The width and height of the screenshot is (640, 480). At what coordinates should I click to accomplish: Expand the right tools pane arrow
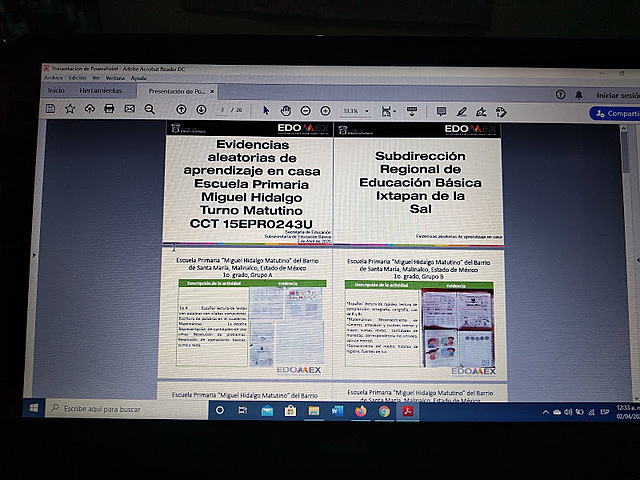(x=638, y=260)
